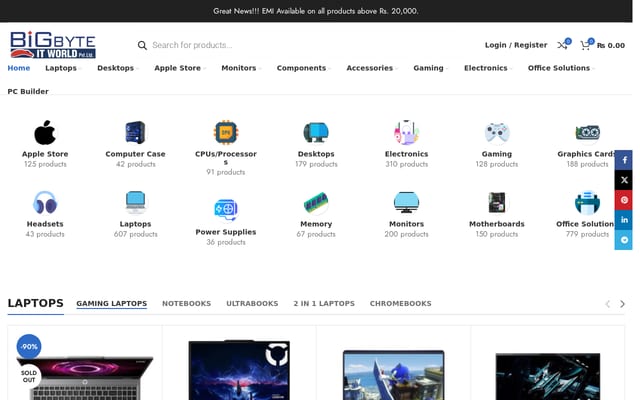Share on Telegram via sidebar icon
This screenshot has width=640, height=400.
click(x=624, y=240)
